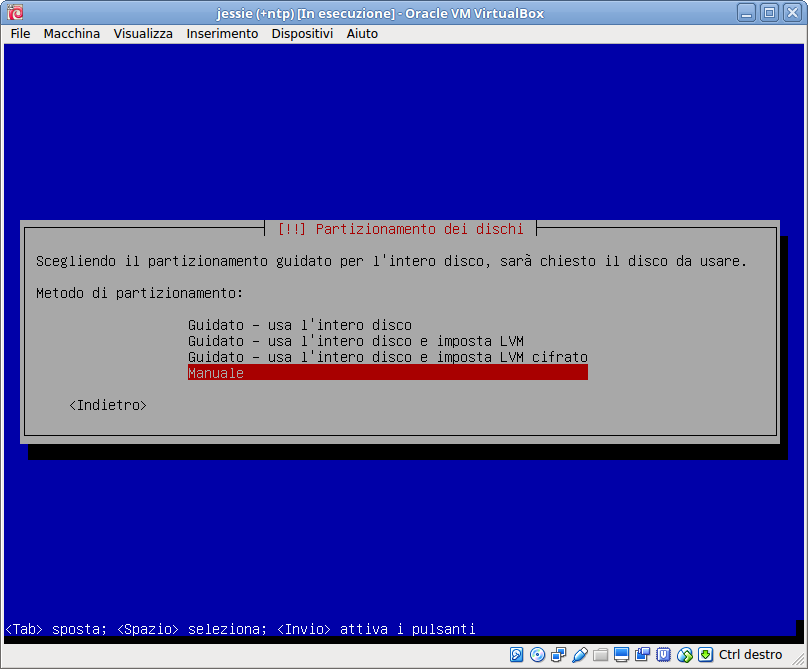Click the mouse integration status icon
Image resolution: width=808 pixels, height=669 pixels.
(685, 655)
